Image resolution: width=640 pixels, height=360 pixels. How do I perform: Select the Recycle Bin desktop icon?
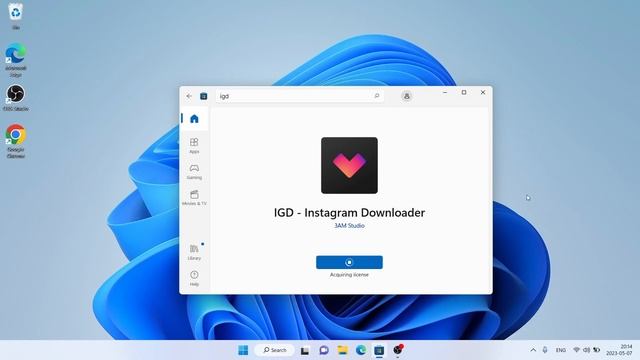coord(16,16)
